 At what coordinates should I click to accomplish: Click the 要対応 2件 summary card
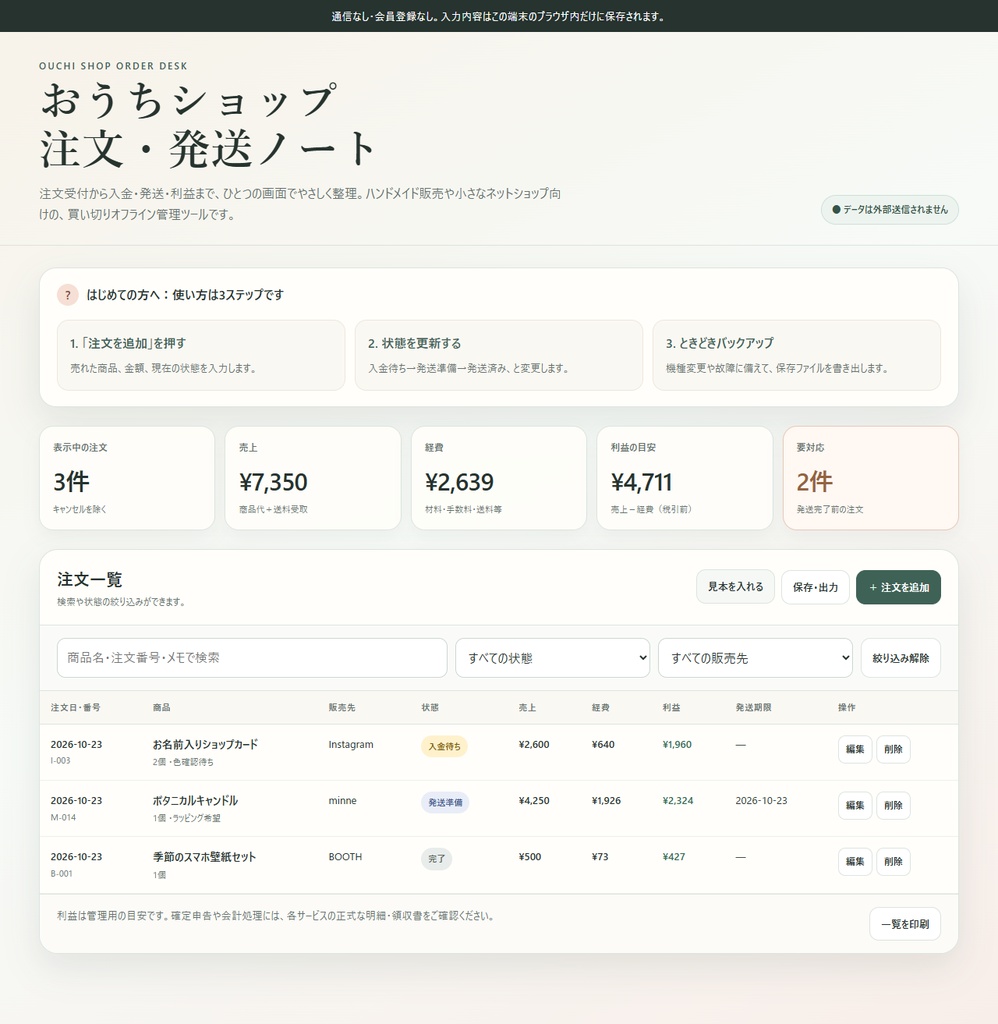pos(871,478)
